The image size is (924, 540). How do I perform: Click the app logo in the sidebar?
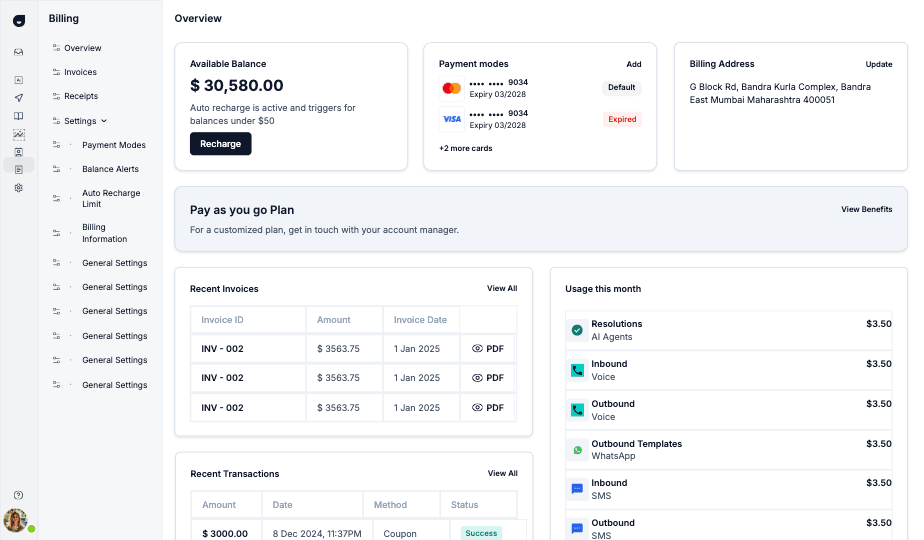click(19, 21)
